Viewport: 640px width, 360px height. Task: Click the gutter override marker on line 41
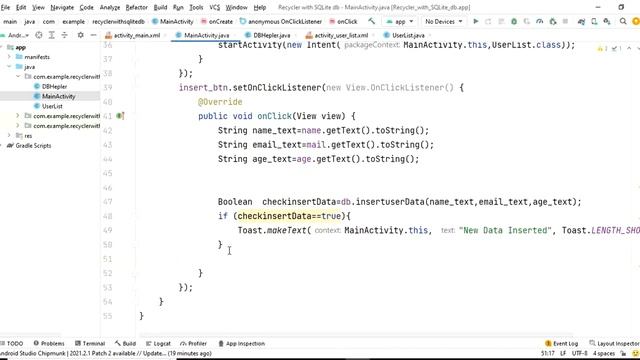tap(120, 116)
